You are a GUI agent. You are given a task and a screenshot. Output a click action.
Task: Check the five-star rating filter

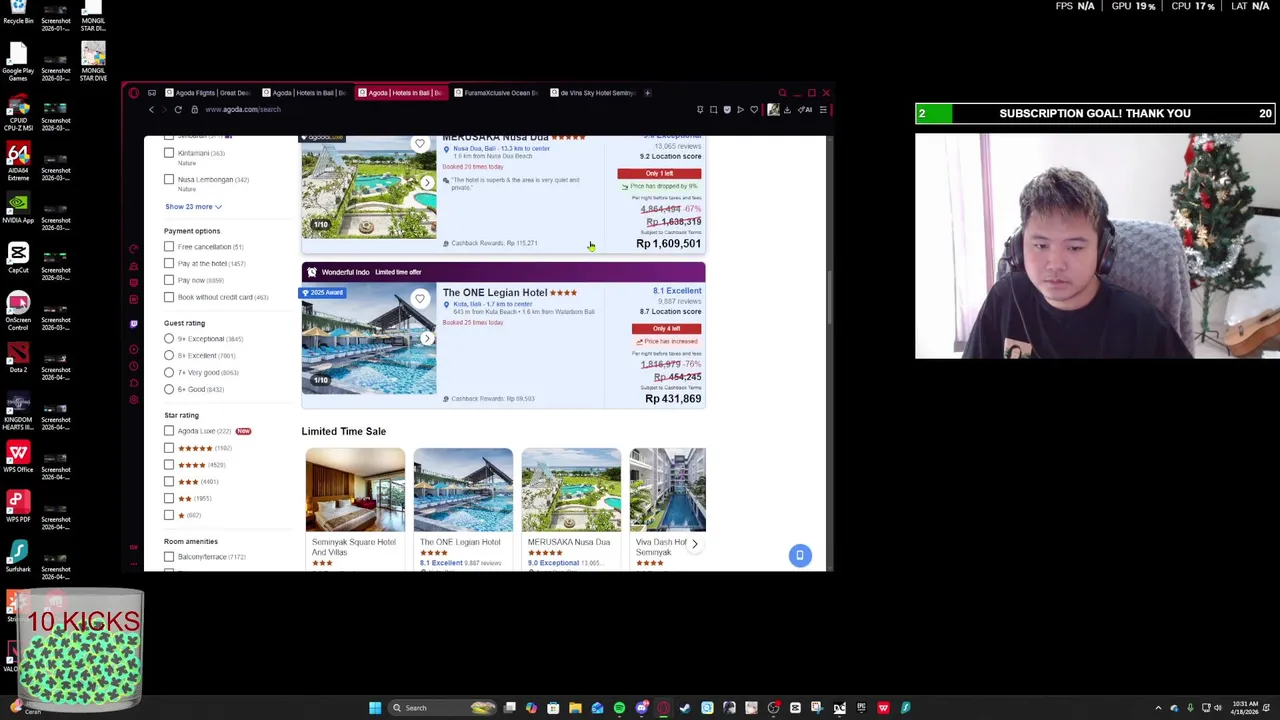click(169, 448)
